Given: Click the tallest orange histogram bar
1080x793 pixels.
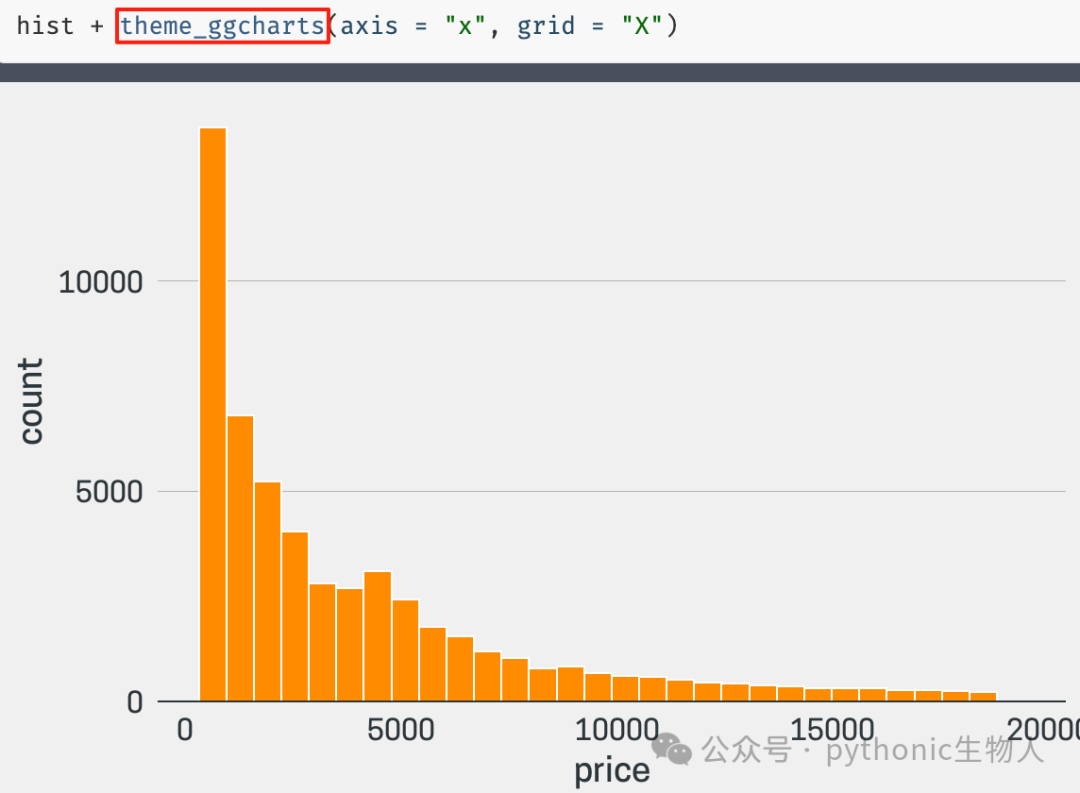Looking at the screenshot, I should pos(213,415).
